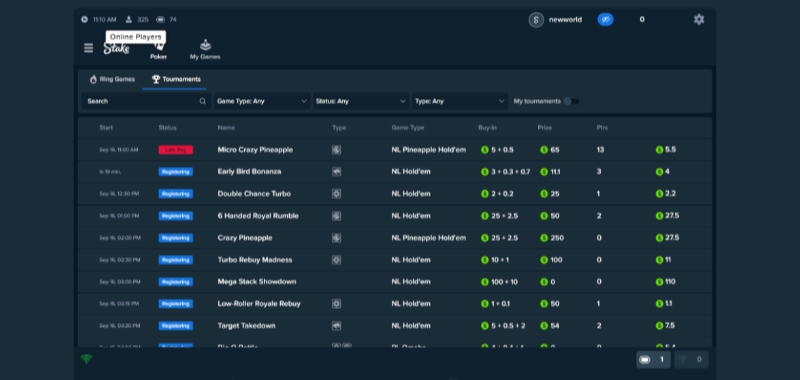
Task: Click Registering badge for Mega Stack Showdown
Action: (176, 282)
